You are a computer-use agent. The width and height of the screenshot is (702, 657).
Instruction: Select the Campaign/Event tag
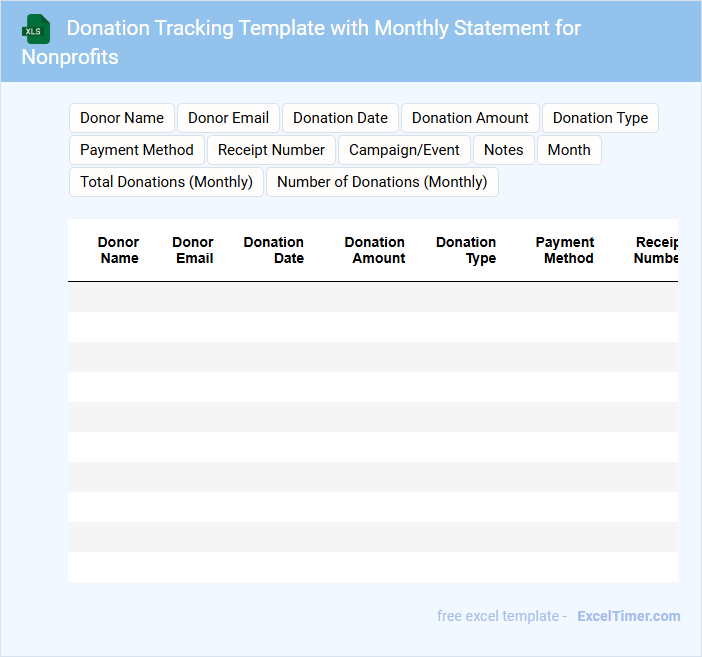pos(404,150)
